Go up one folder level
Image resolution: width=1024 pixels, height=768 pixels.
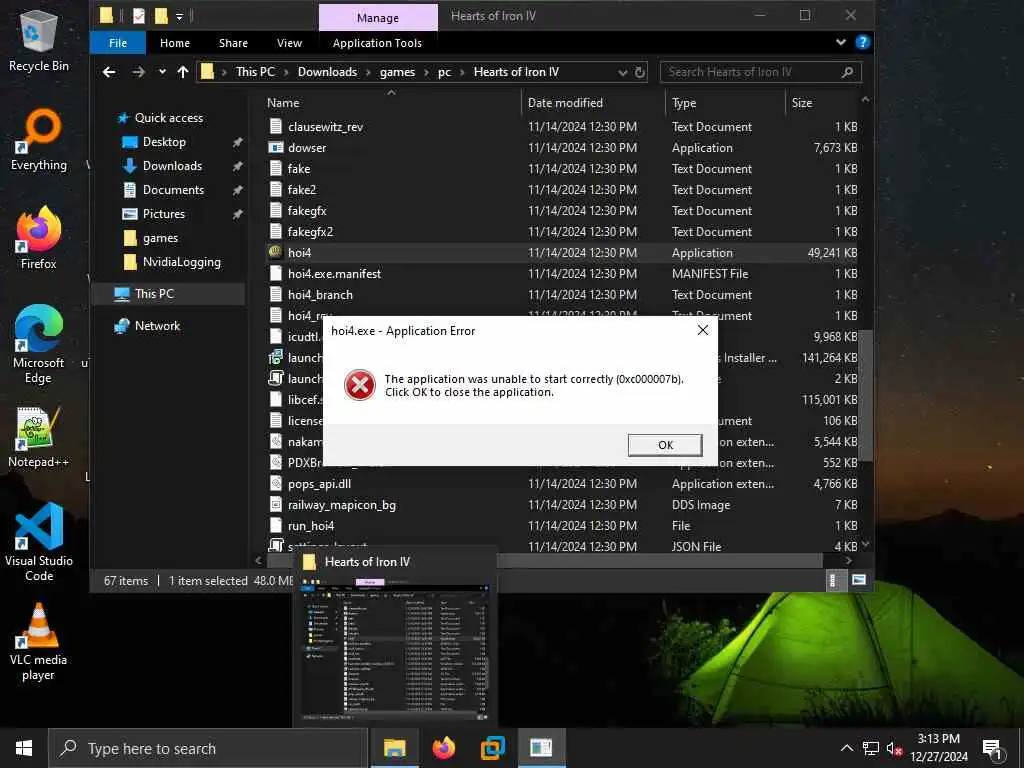click(x=183, y=72)
